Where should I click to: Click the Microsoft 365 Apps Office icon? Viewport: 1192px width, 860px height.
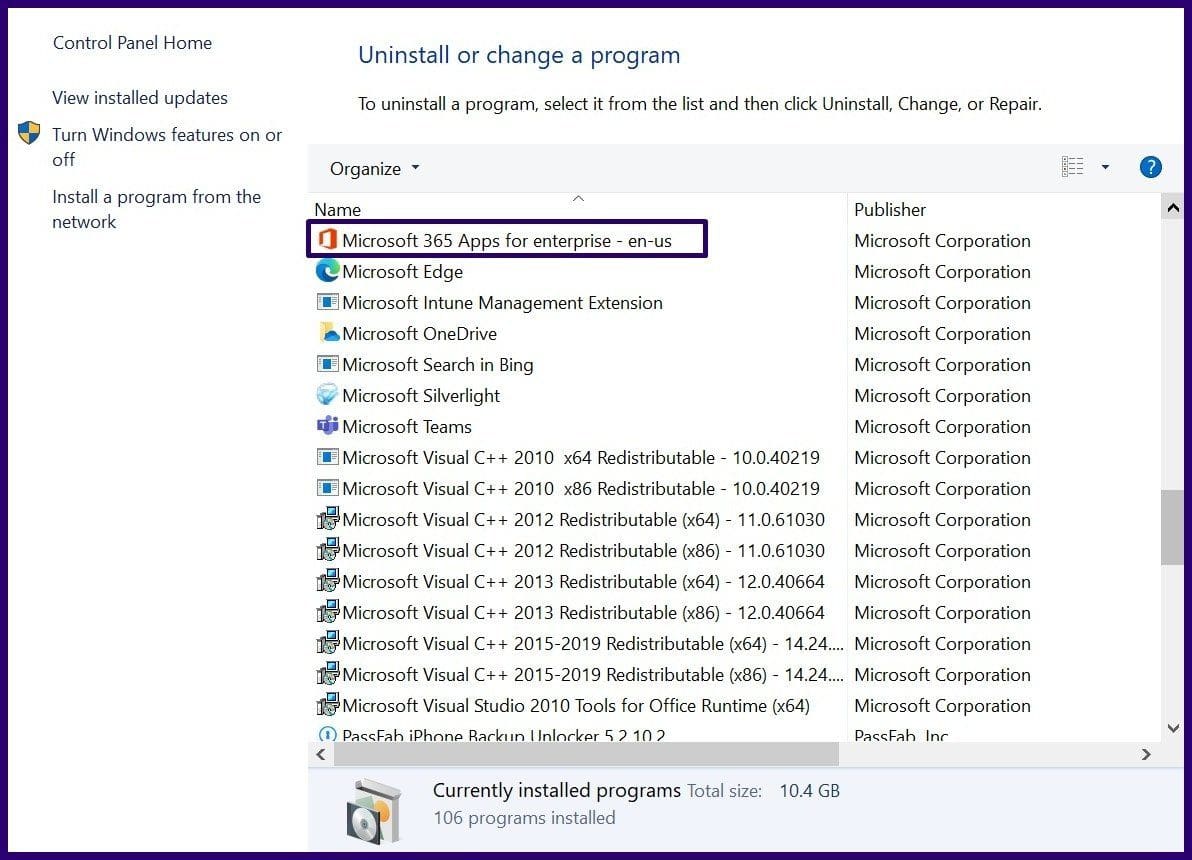pos(328,240)
